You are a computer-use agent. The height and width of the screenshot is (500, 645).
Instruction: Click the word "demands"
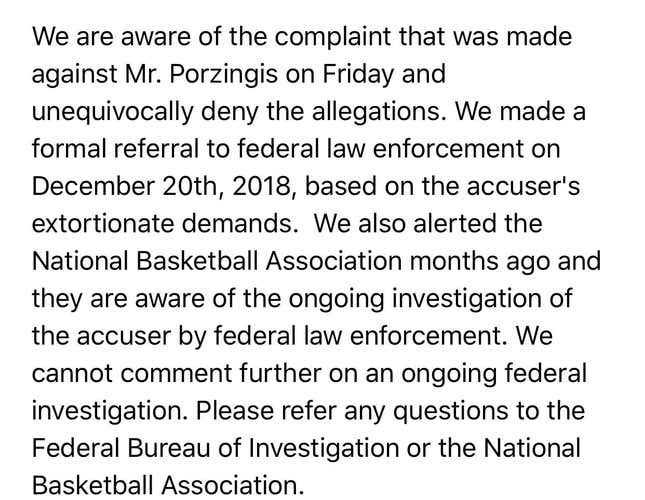(x=240, y=224)
